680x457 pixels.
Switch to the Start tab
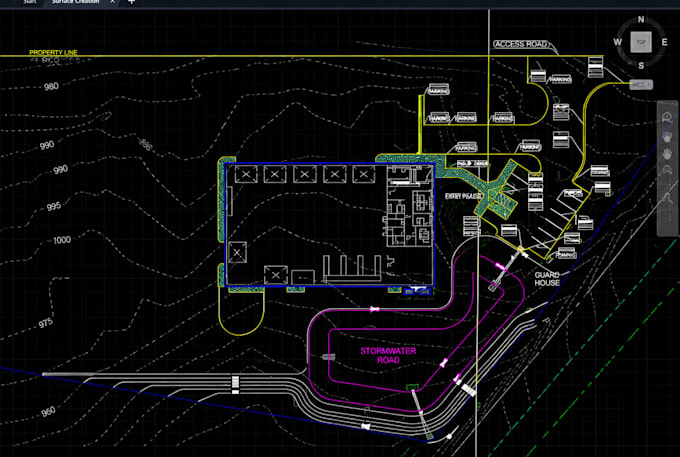pyautogui.click(x=29, y=2)
